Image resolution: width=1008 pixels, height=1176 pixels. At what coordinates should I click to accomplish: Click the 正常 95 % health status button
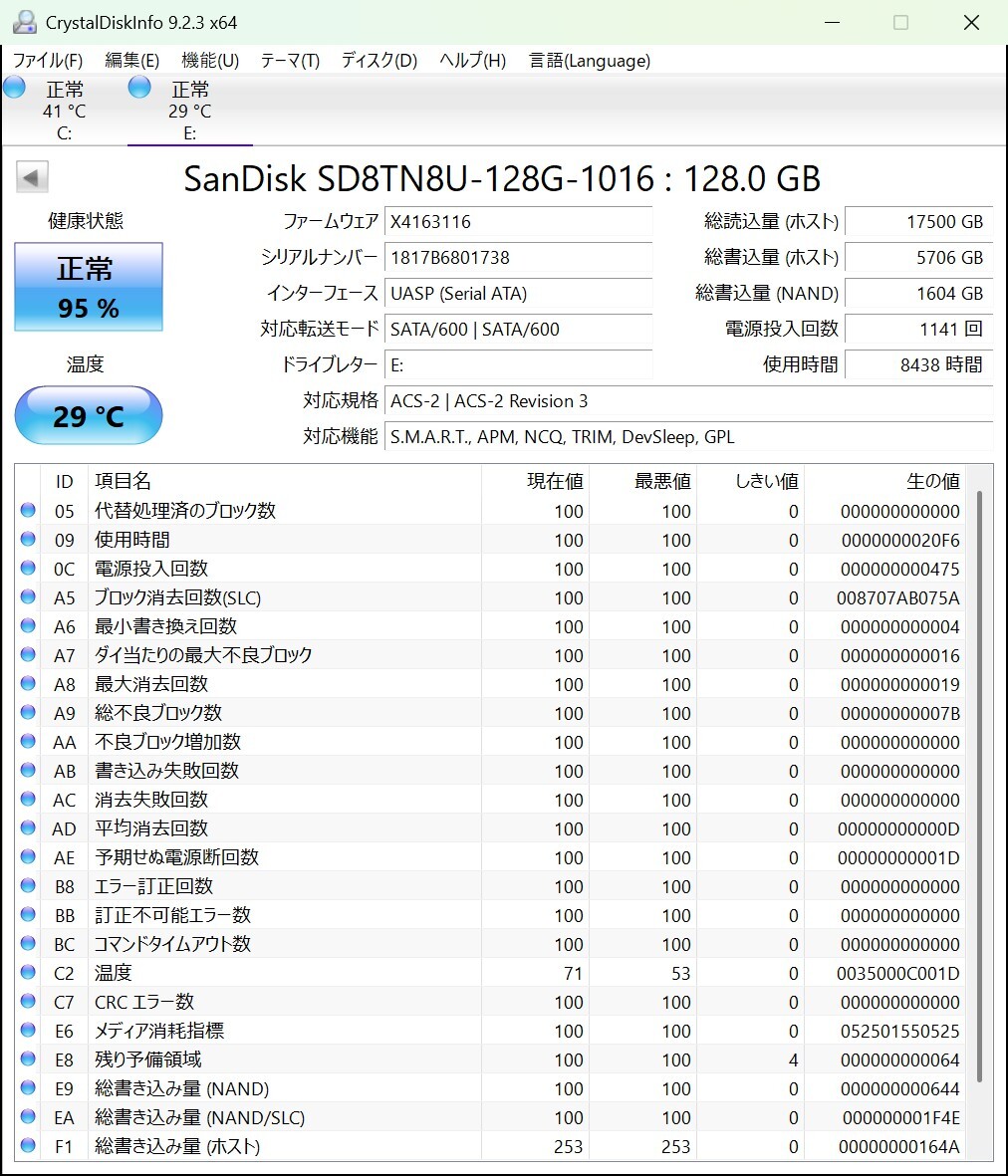pos(89,287)
